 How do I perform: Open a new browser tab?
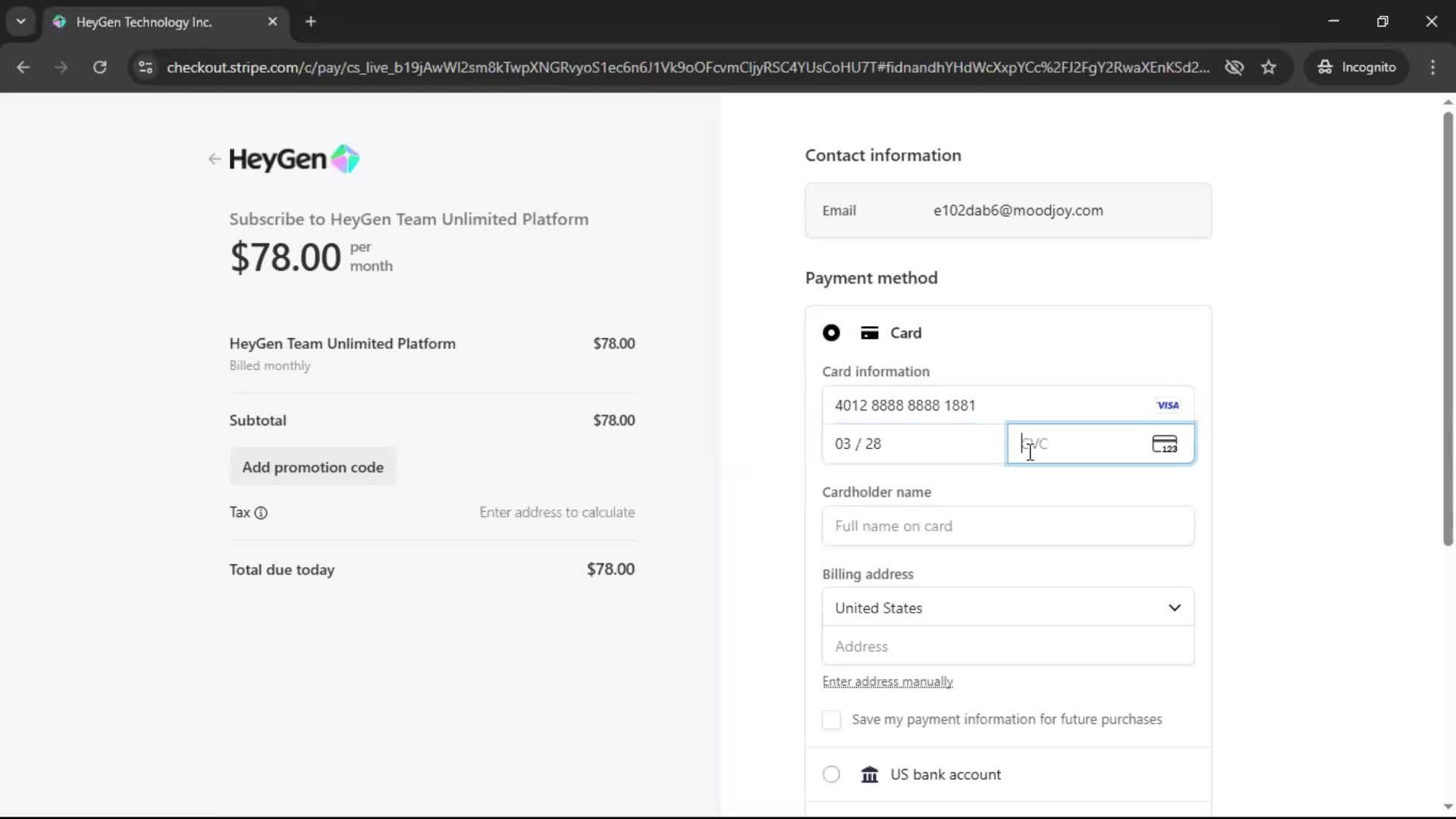point(311,22)
